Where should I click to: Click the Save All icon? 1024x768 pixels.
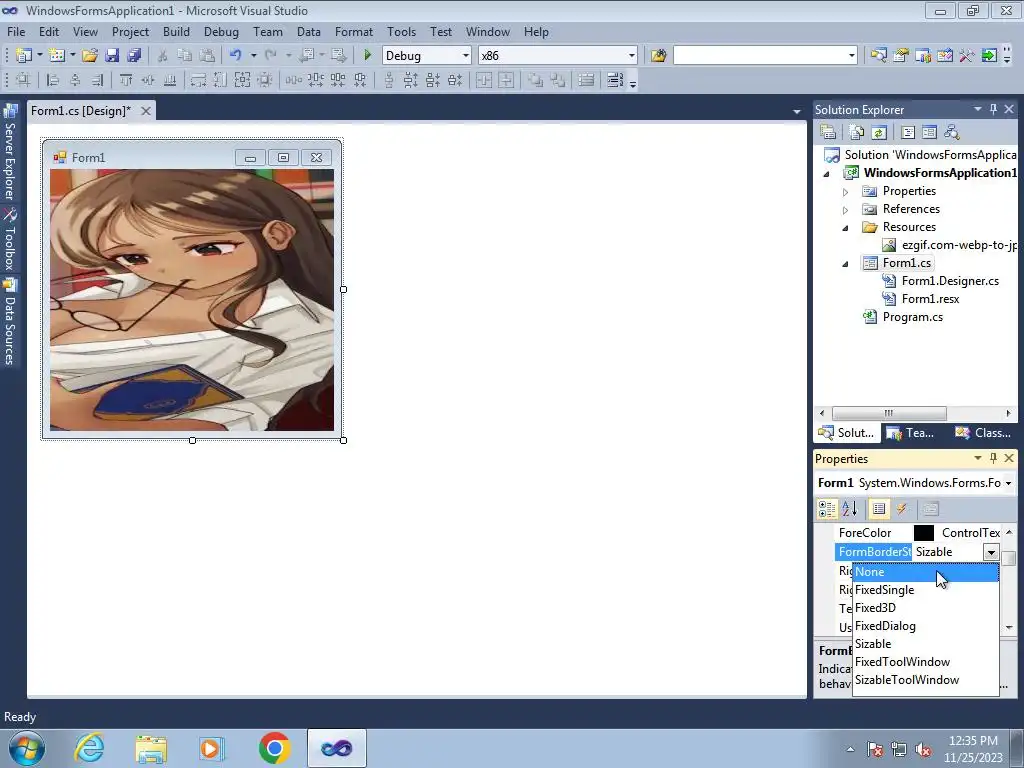(134, 56)
